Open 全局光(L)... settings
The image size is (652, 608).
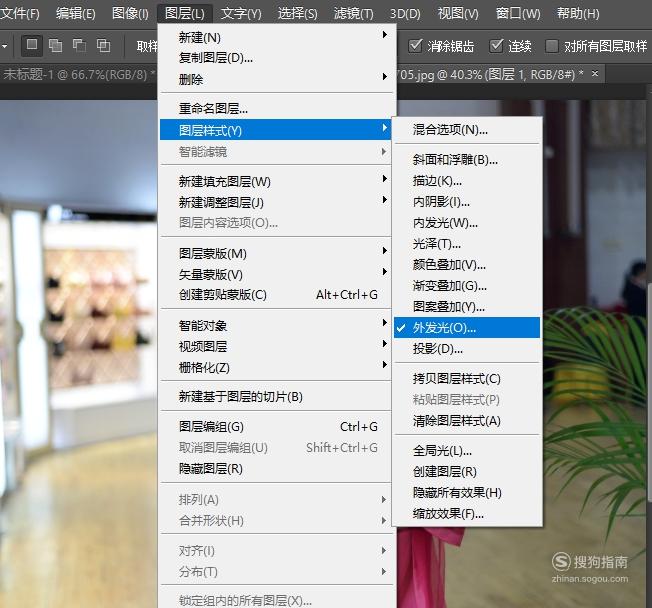tap(467, 450)
